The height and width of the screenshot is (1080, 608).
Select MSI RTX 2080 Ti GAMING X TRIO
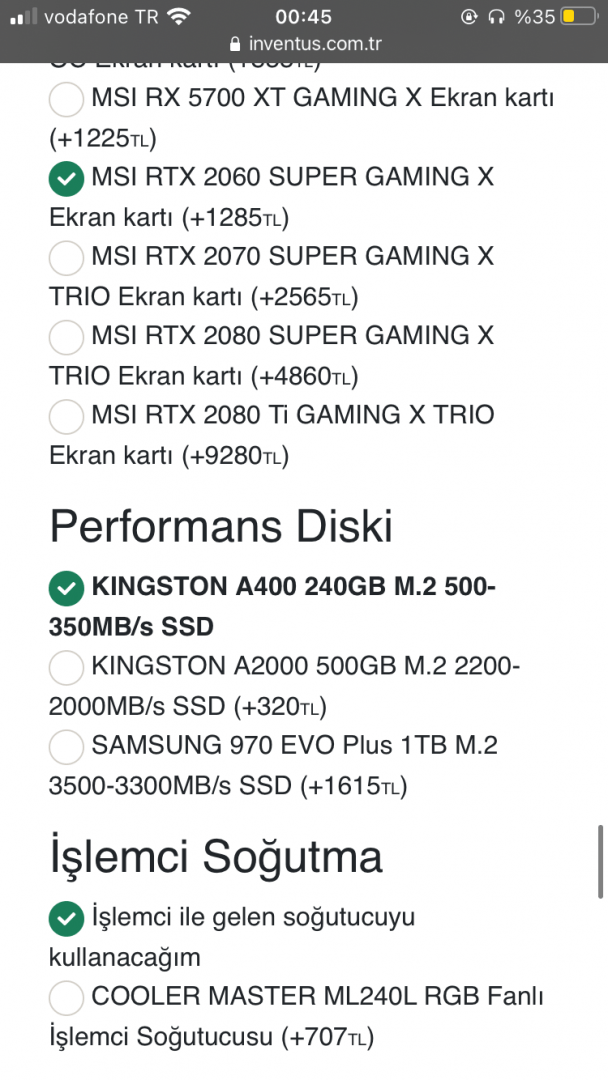pos(65,416)
